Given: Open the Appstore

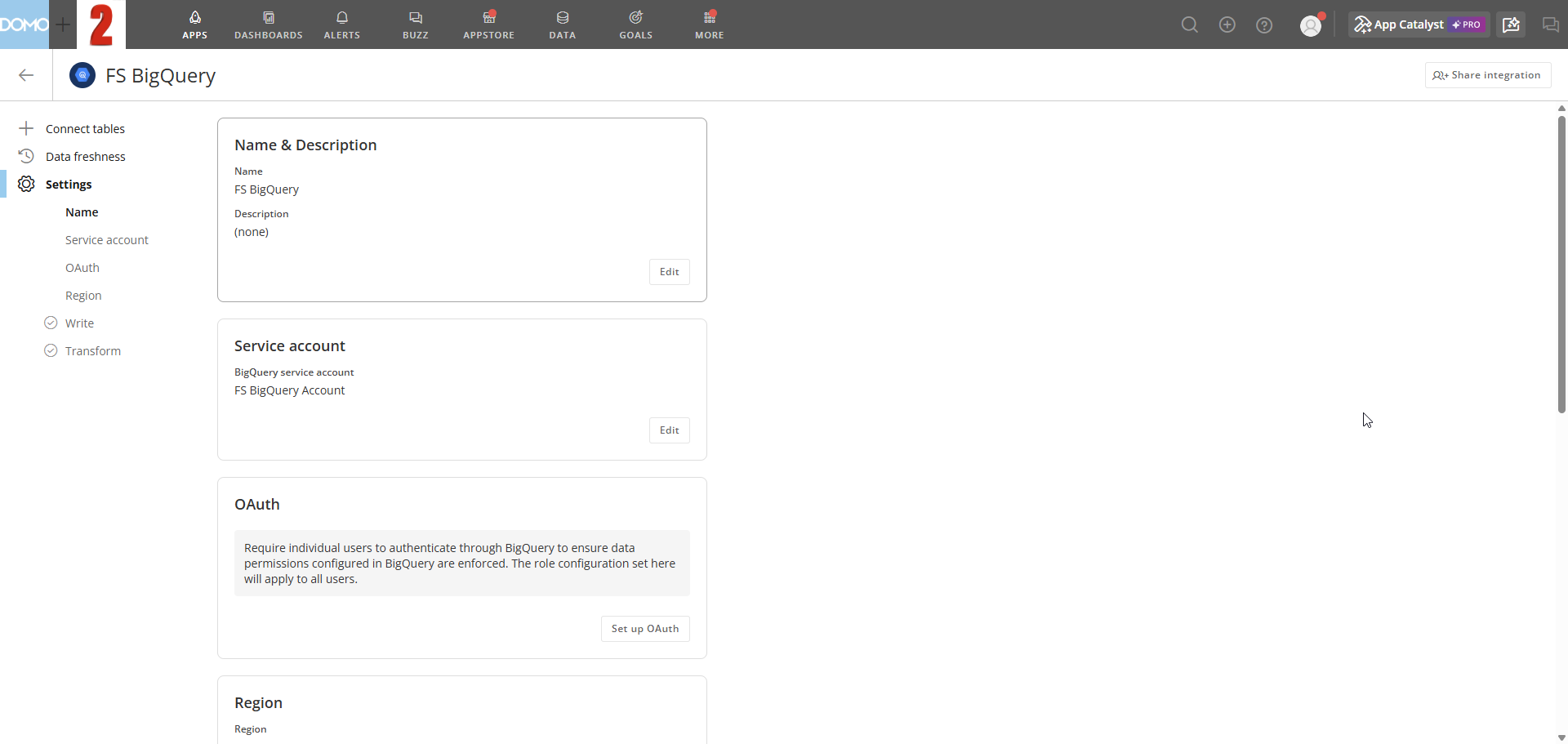Looking at the screenshot, I should coord(489,25).
